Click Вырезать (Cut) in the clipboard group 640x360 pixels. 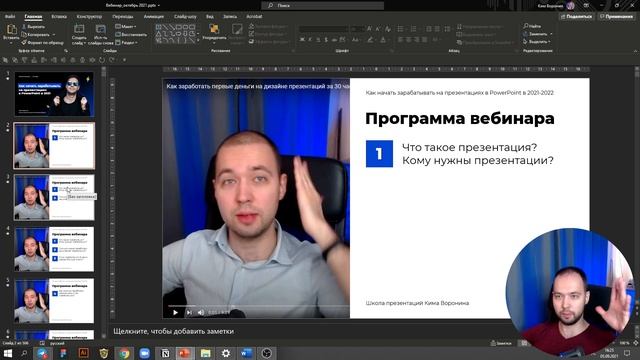[33, 27]
